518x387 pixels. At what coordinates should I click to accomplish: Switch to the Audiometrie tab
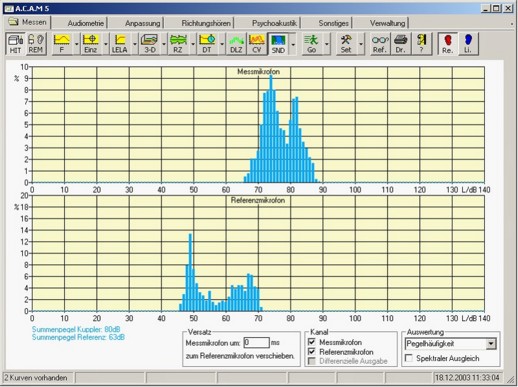[x=86, y=23]
